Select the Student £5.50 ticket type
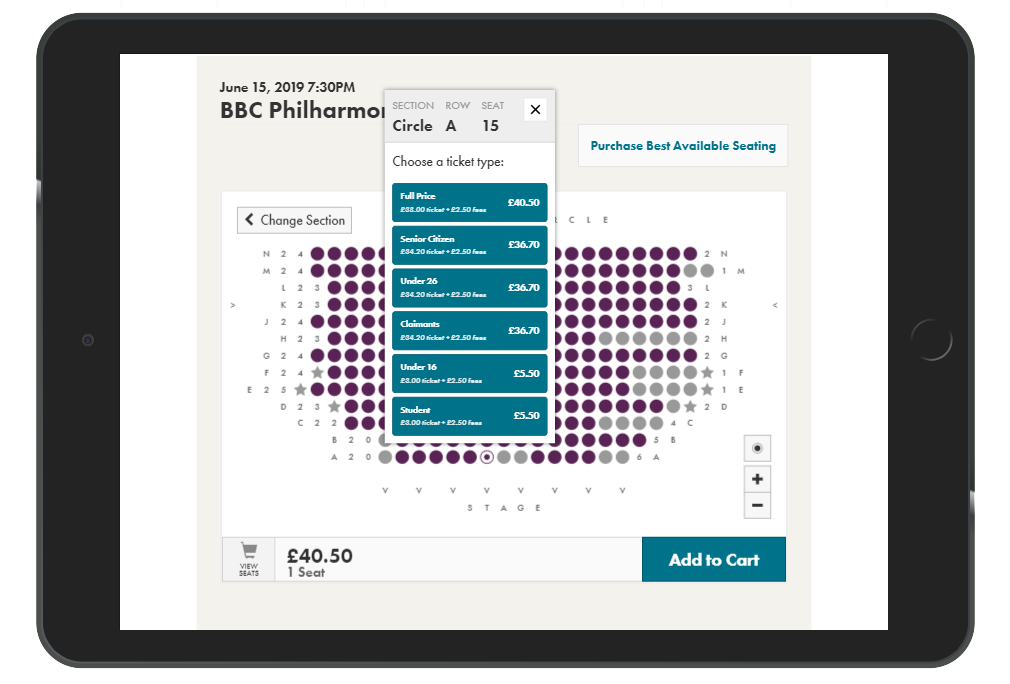The image size is (1010, 684). (469, 416)
